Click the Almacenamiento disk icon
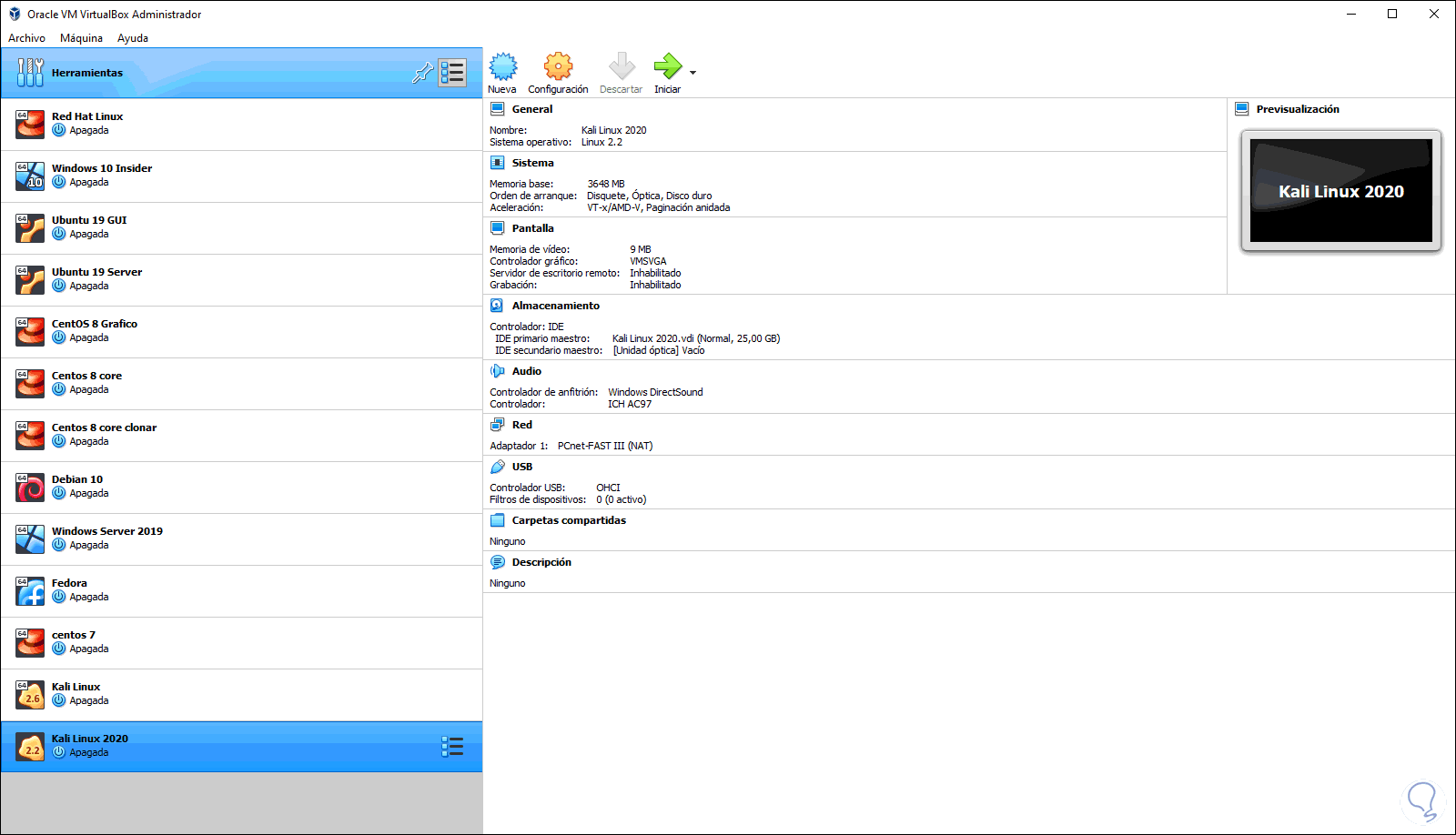The image size is (1456, 835). (x=497, y=306)
